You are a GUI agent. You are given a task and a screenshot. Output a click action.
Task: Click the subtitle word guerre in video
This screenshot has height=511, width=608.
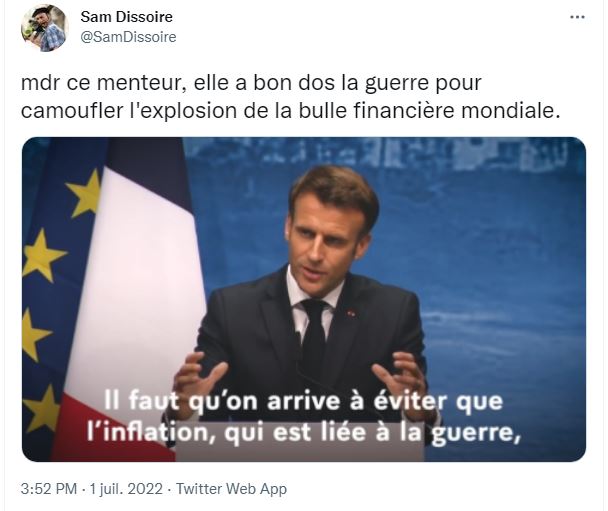pyautogui.click(x=476, y=433)
